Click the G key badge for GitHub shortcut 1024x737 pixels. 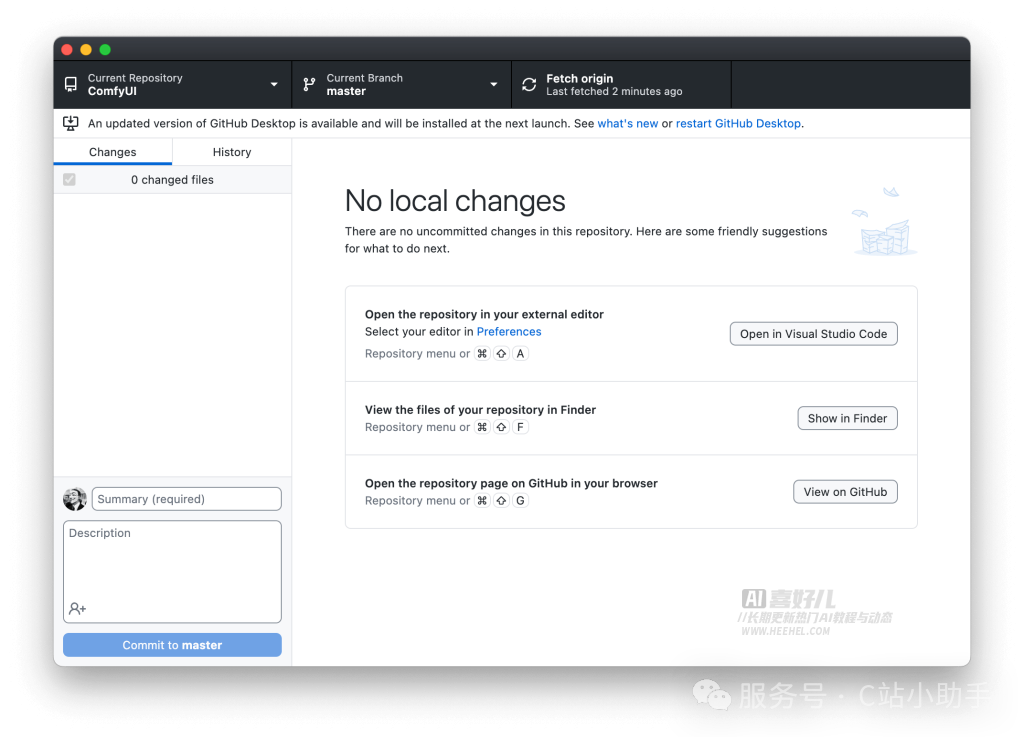(520, 501)
